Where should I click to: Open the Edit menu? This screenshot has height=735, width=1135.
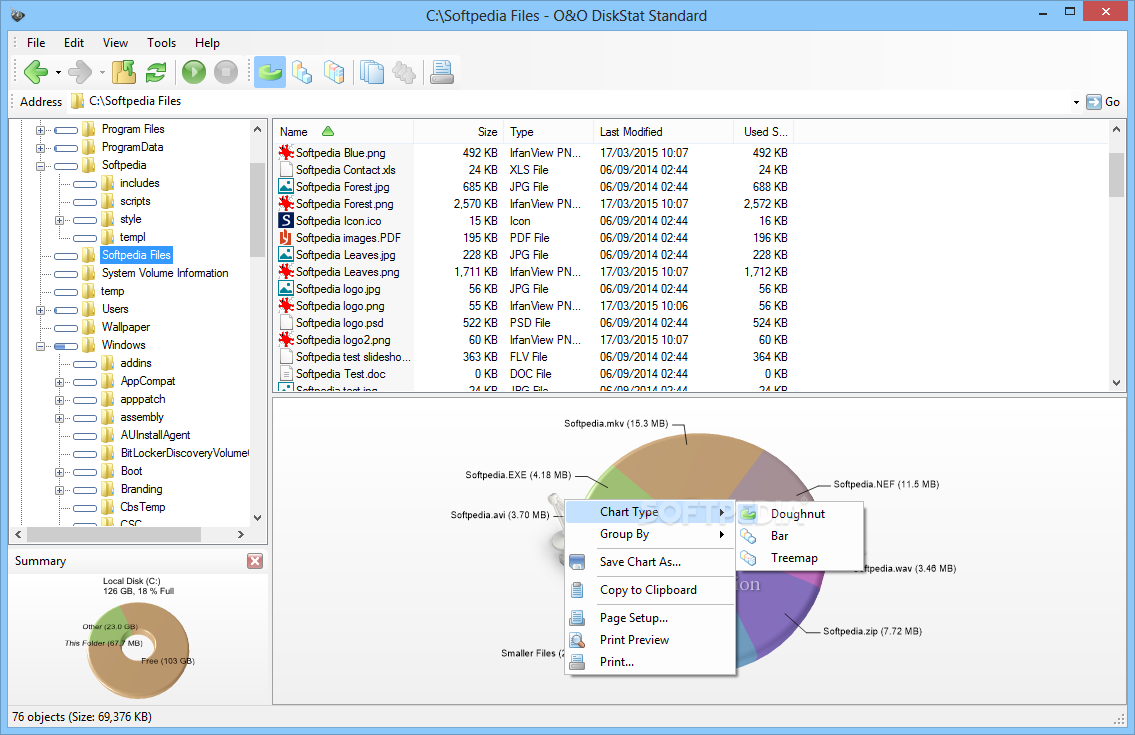pos(74,43)
